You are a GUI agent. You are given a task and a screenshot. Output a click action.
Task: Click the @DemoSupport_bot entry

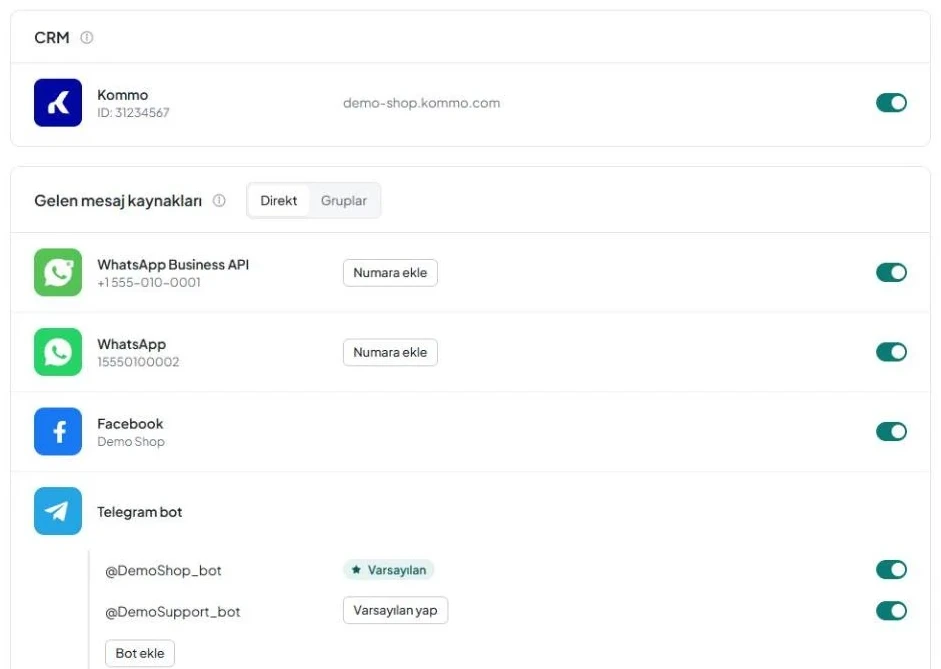[173, 612]
